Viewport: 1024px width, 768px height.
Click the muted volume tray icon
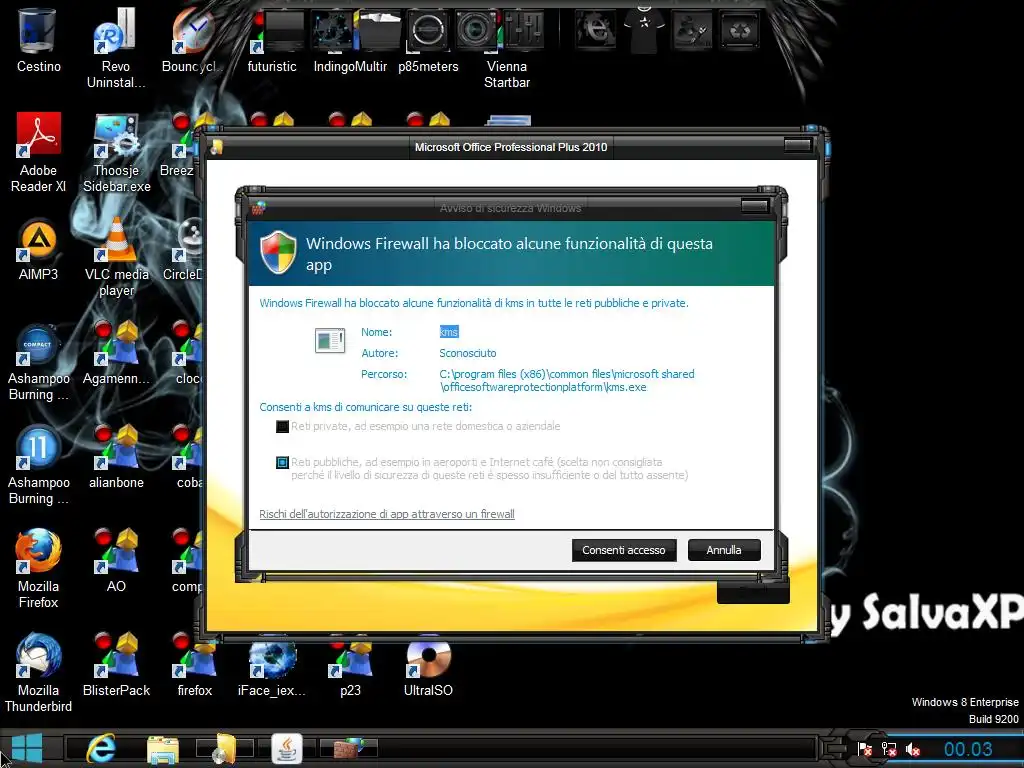click(912, 750)
